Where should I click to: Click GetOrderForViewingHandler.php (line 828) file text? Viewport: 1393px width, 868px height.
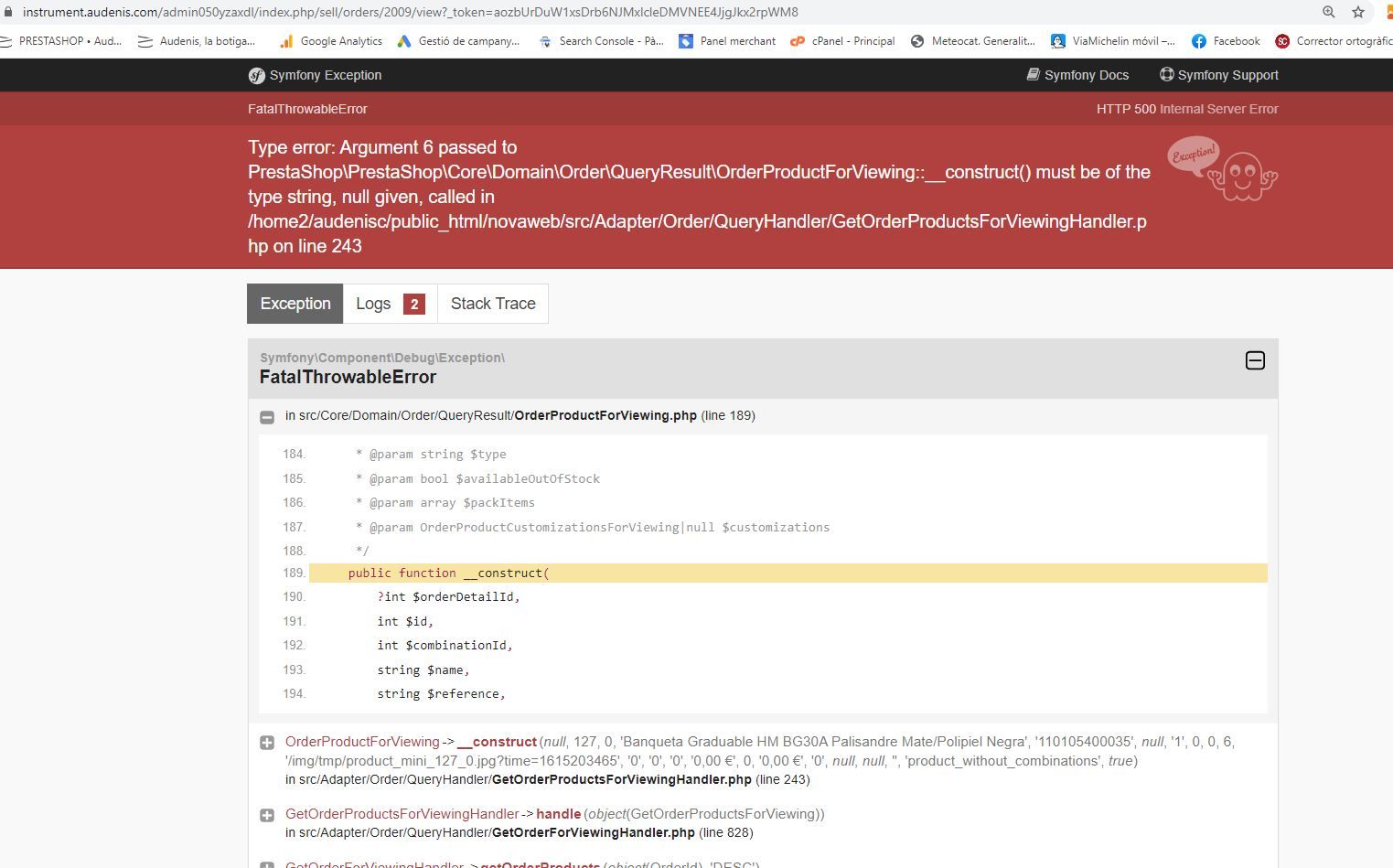[x=623, y=832]
